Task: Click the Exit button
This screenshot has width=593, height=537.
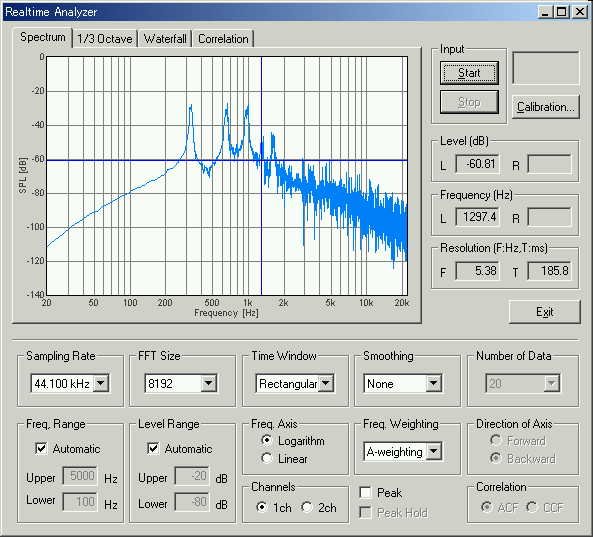Action: [545, 312]
